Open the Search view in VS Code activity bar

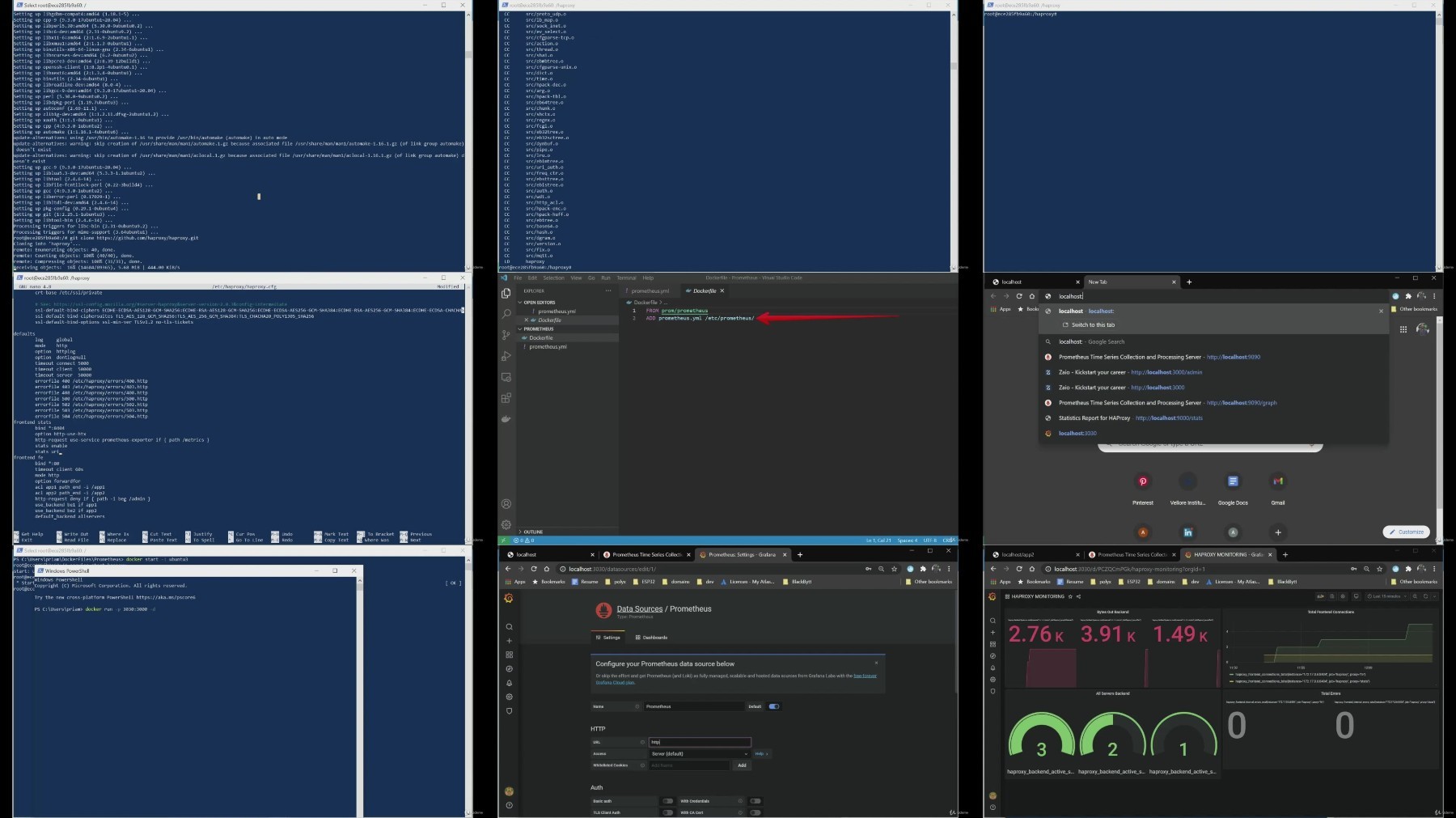point(506,314)
